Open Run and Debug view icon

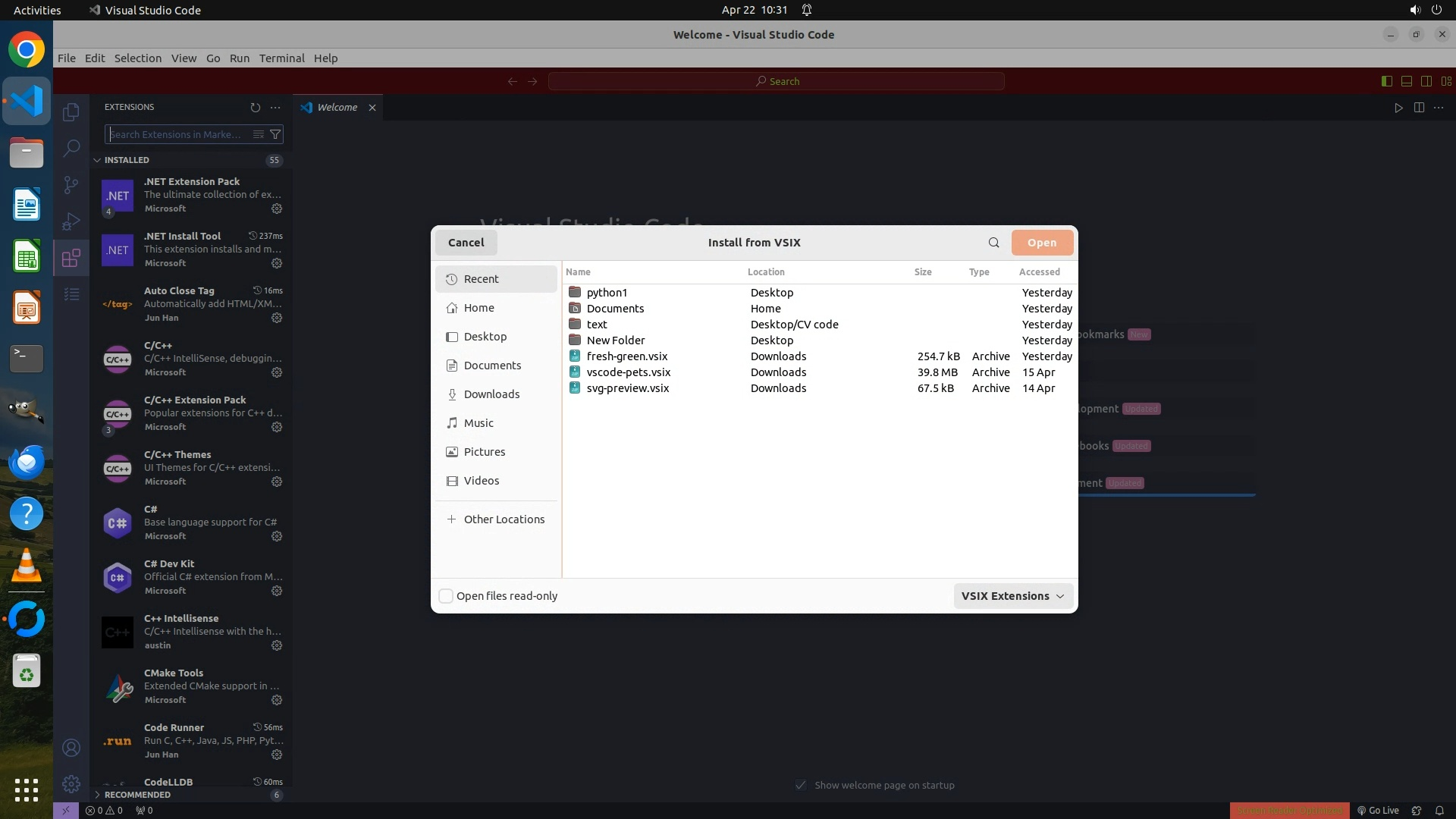click(x=71, y=221)
